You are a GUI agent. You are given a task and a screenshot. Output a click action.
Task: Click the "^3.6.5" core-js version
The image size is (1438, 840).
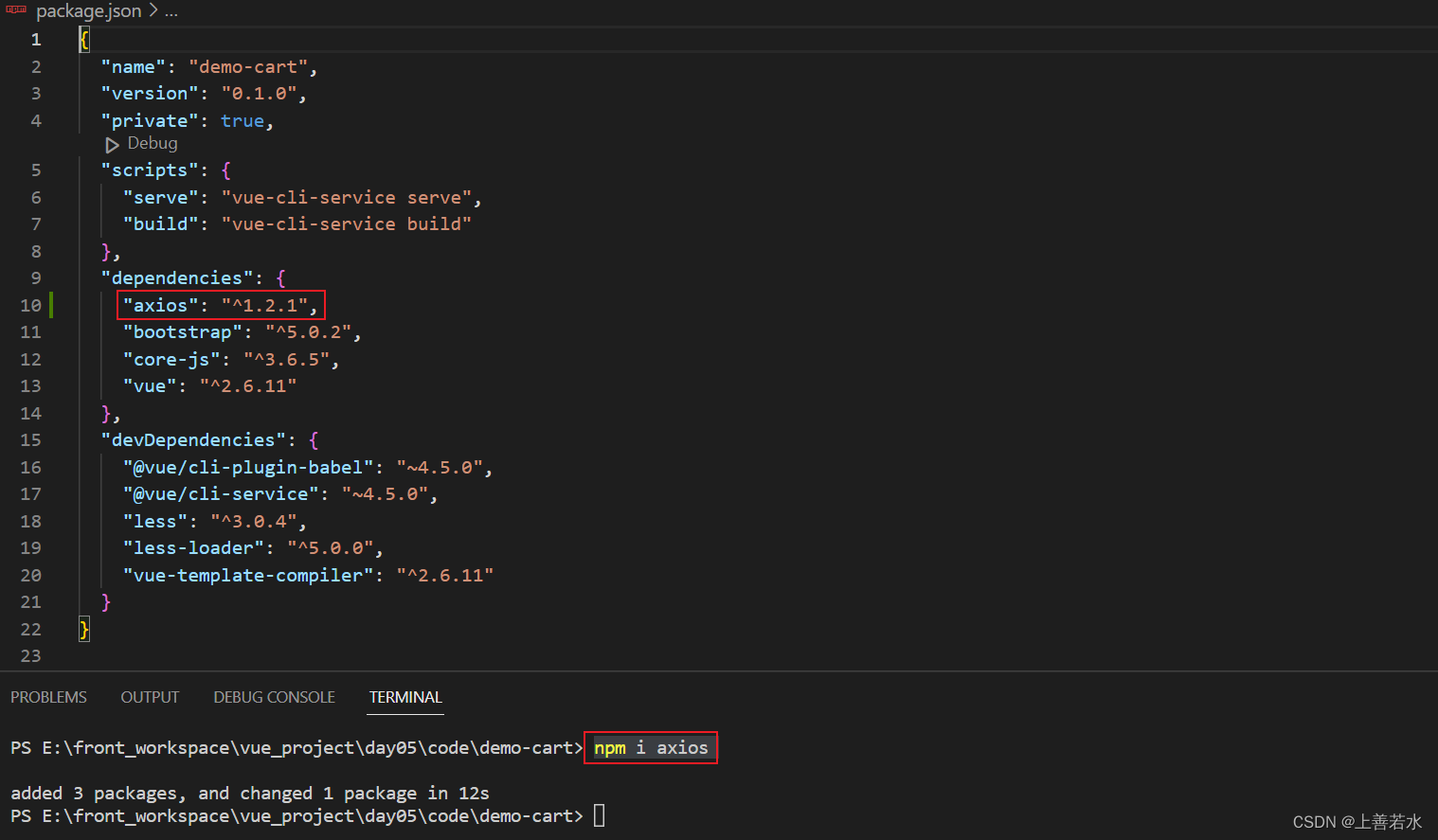tap(286, 360)
